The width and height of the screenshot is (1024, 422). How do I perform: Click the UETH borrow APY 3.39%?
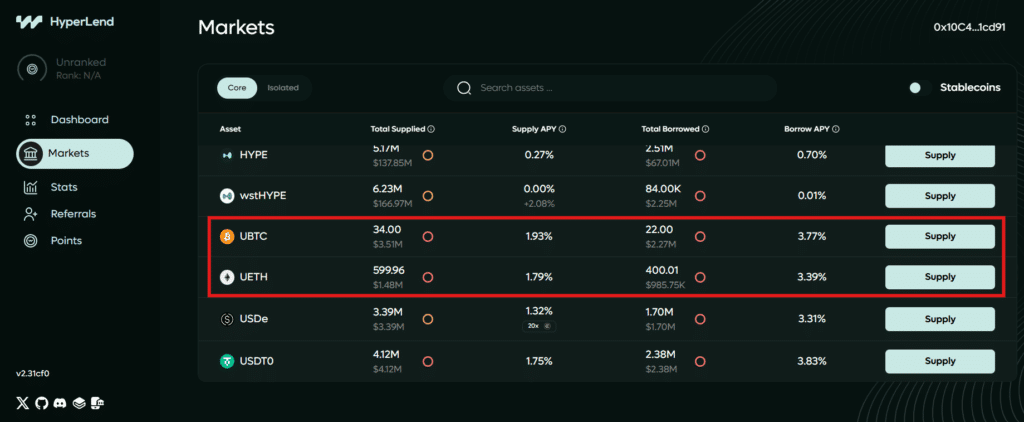(x=812, y=277)
